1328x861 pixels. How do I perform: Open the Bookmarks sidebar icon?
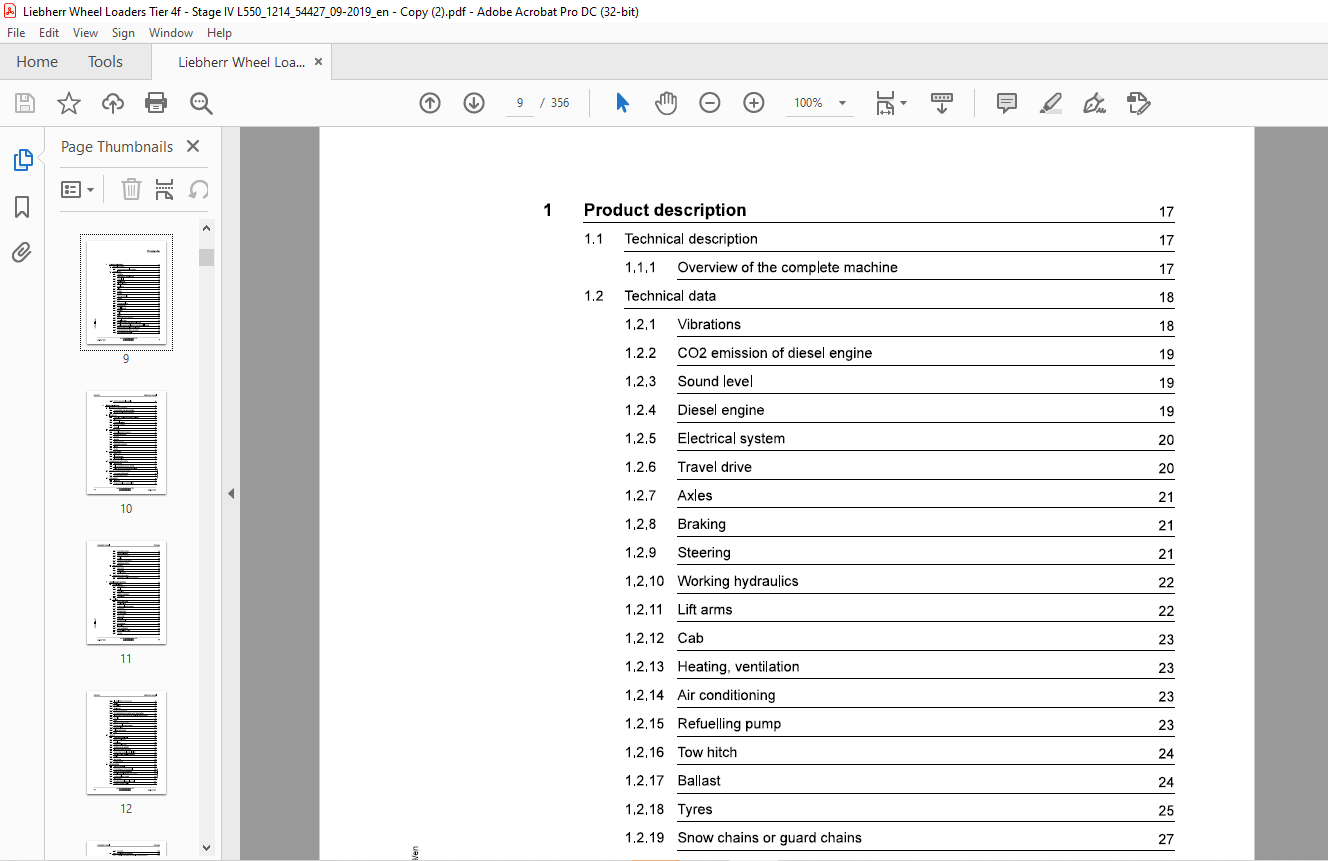(x=22, y=207)
